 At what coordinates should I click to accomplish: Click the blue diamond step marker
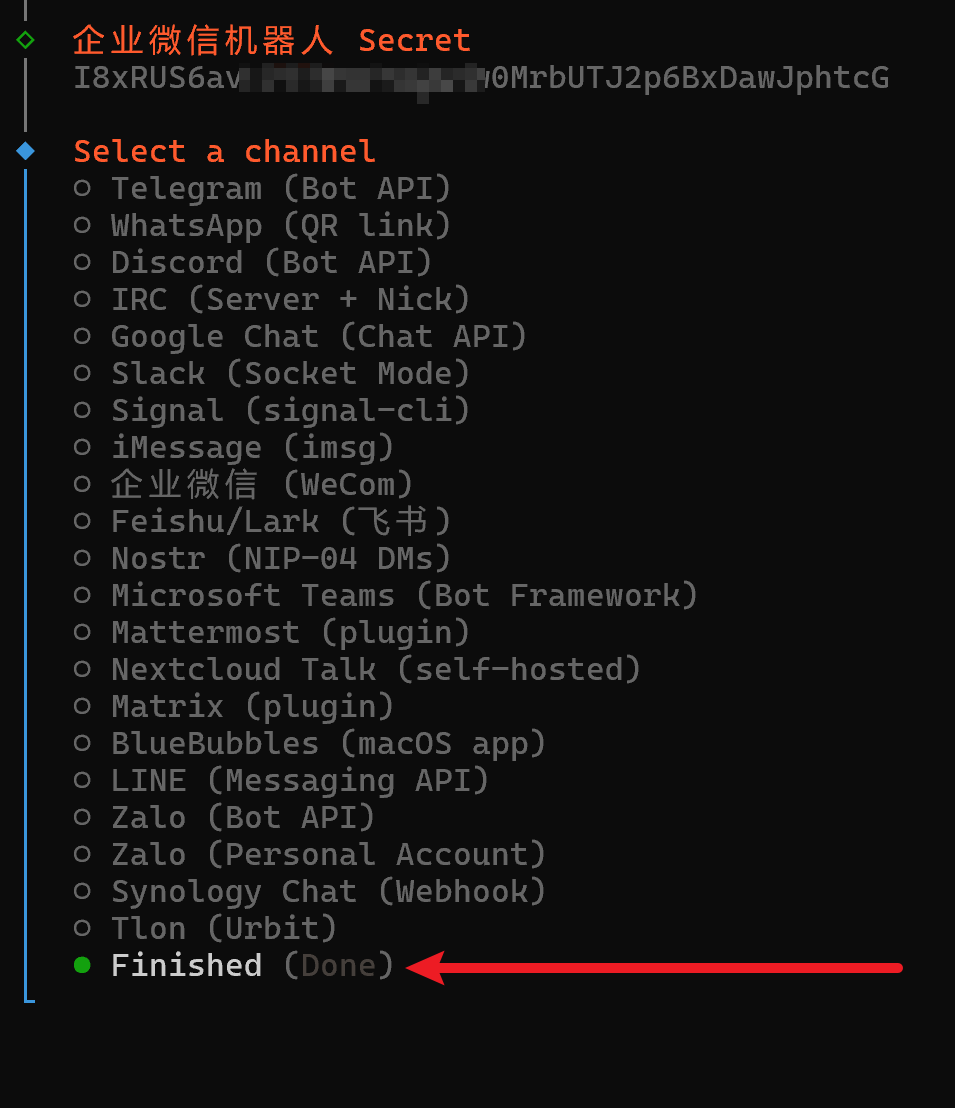coord(25,151)
